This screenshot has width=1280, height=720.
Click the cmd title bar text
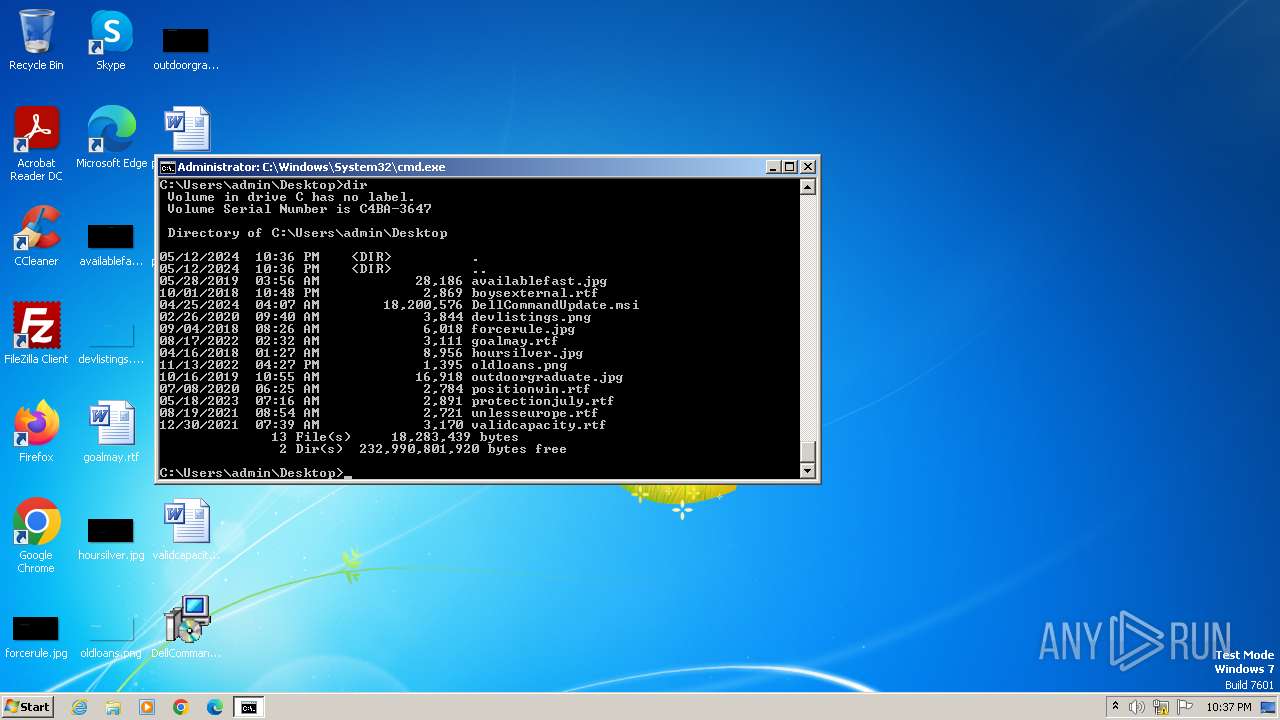tap(312, 167)
